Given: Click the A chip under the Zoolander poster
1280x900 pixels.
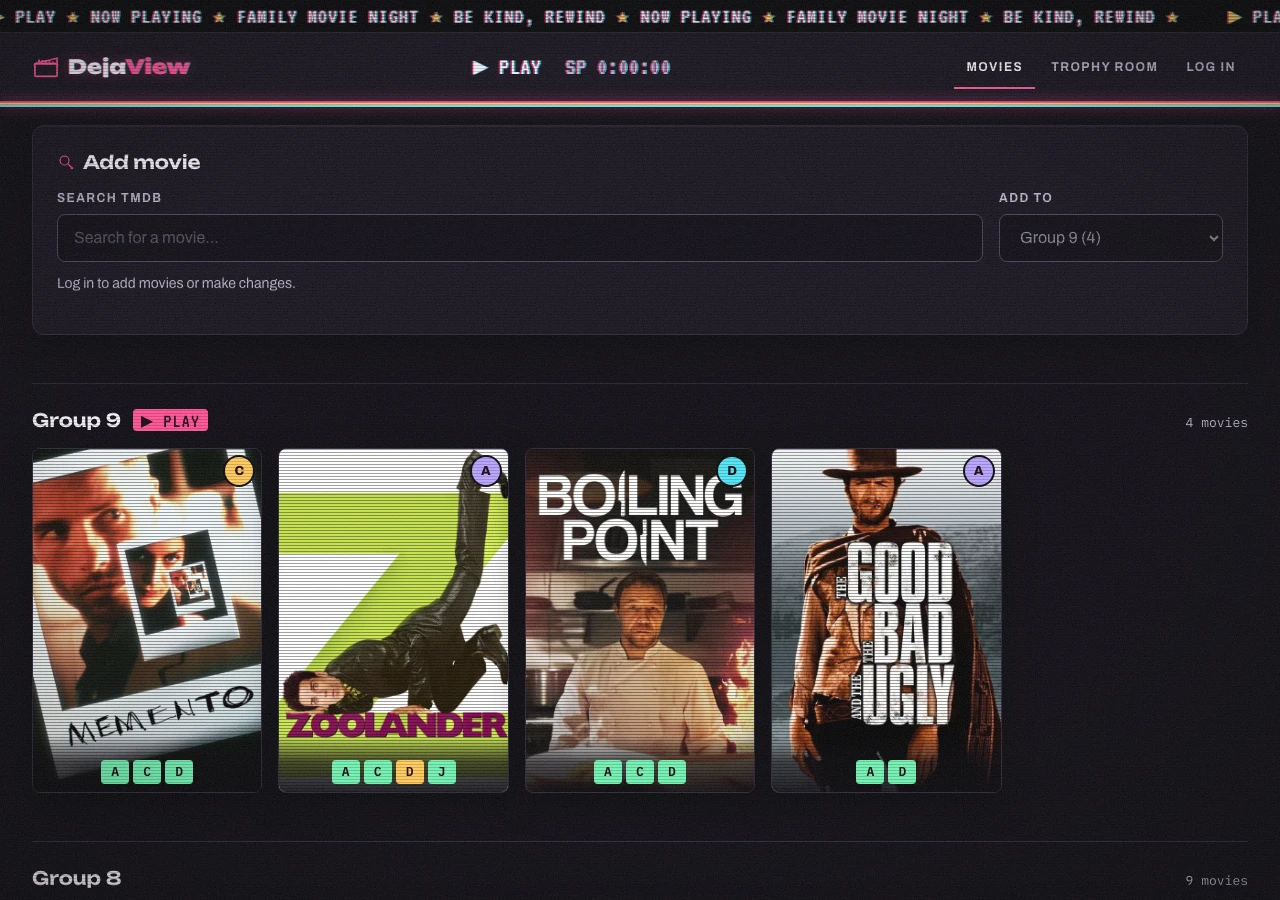Looking at the screenshot, I should pos(346,772).
